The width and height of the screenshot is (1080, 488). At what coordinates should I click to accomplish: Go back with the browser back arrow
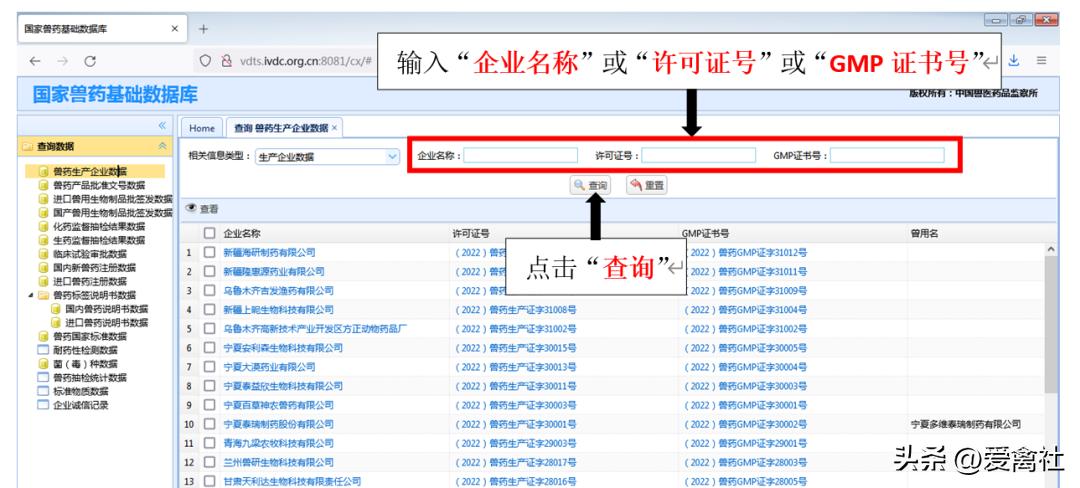click(34, 61)
